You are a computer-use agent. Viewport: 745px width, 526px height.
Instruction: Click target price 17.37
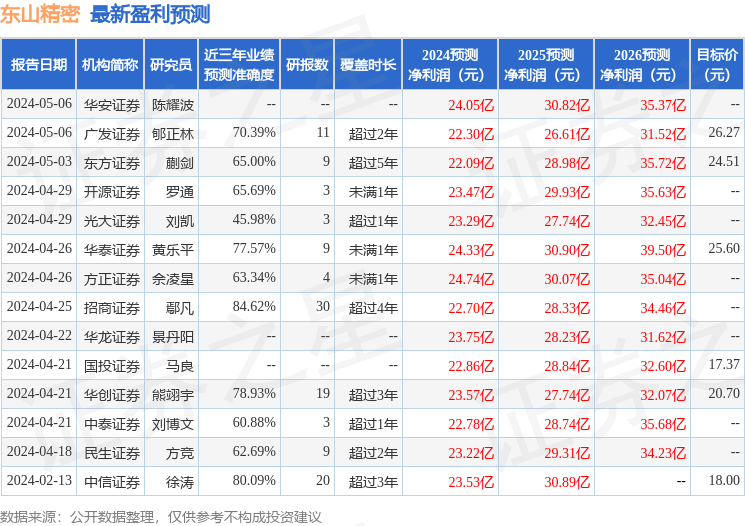pyautogui.click(x=724, y=364)
